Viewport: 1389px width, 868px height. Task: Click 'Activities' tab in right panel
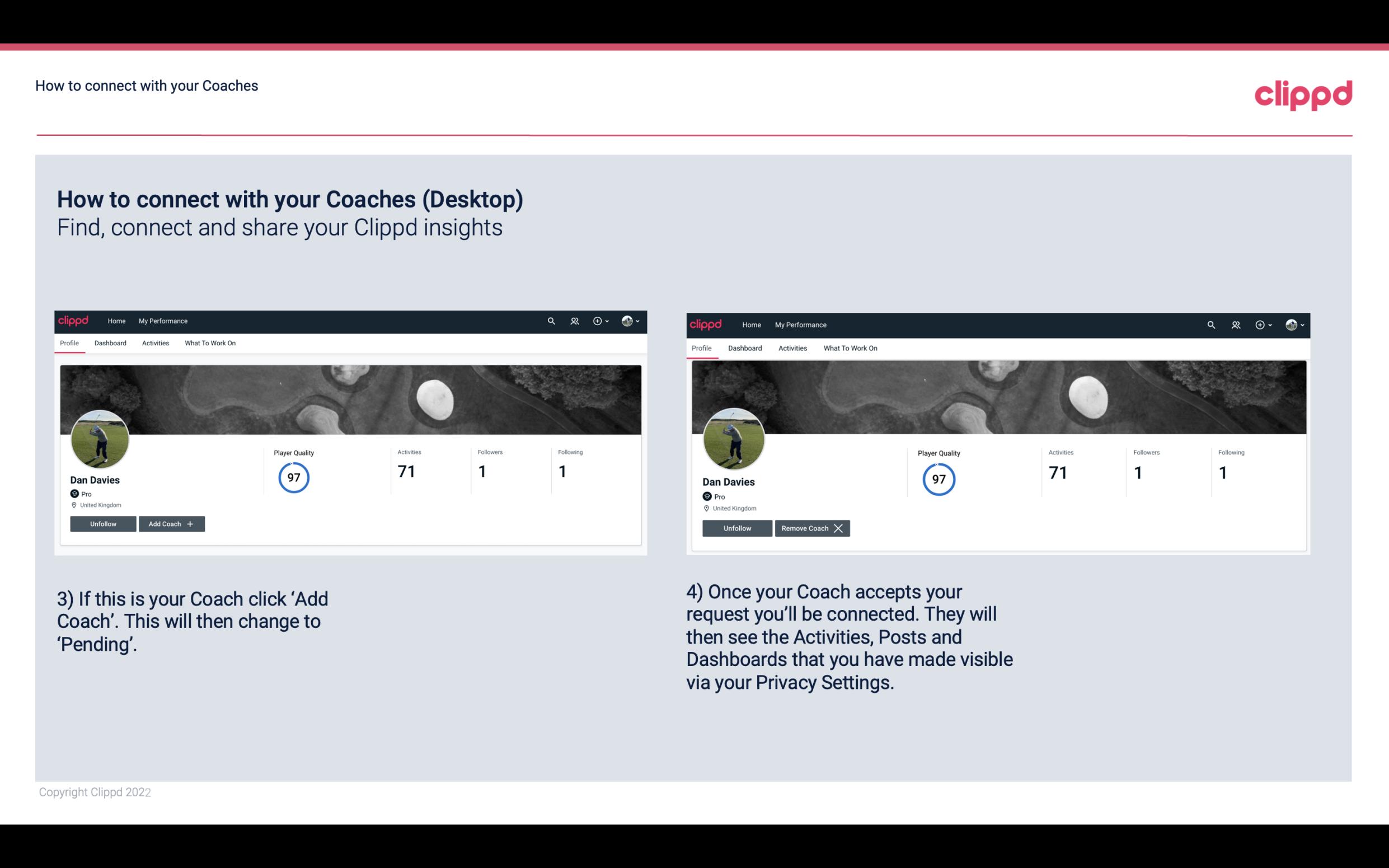tap(792, 347)
